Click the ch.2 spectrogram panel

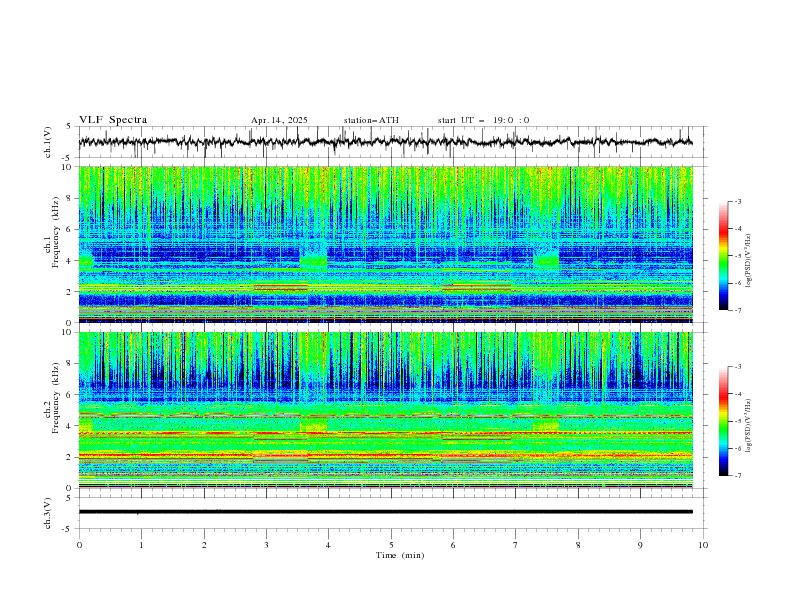click(385, 410)
